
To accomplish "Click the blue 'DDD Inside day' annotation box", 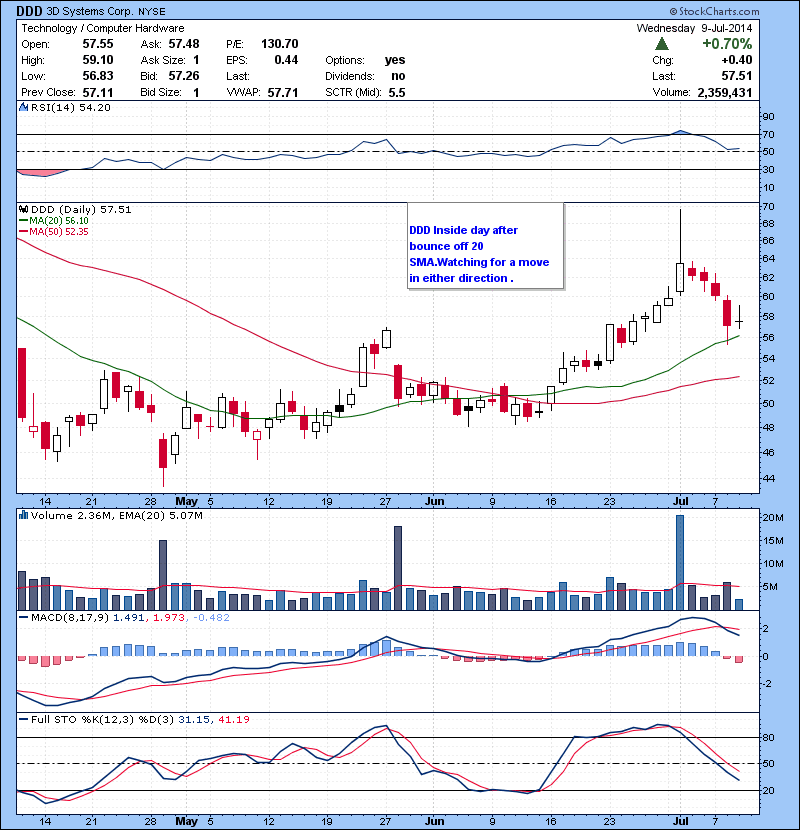I will 486,247.
